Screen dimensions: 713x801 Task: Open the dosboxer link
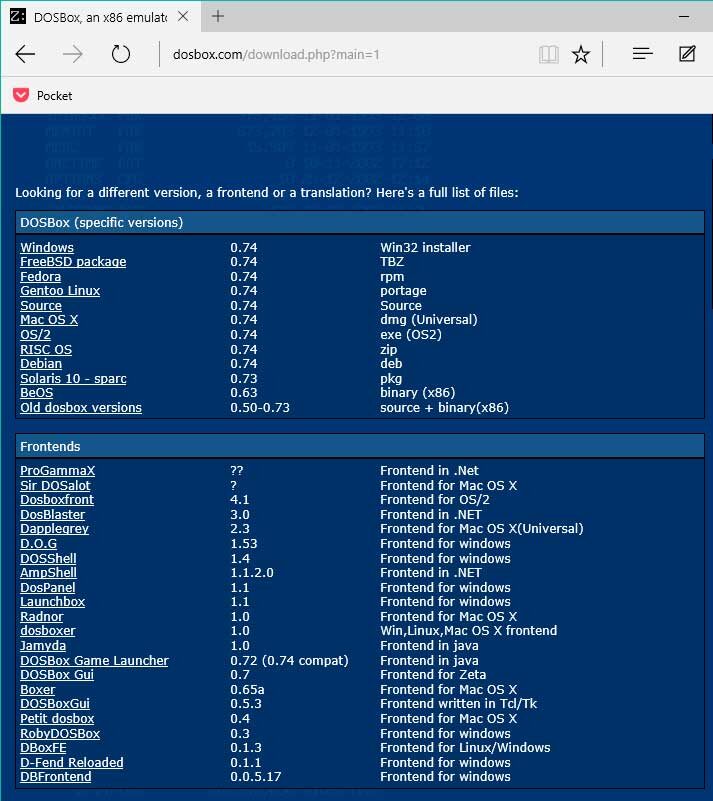pos(47,631)
